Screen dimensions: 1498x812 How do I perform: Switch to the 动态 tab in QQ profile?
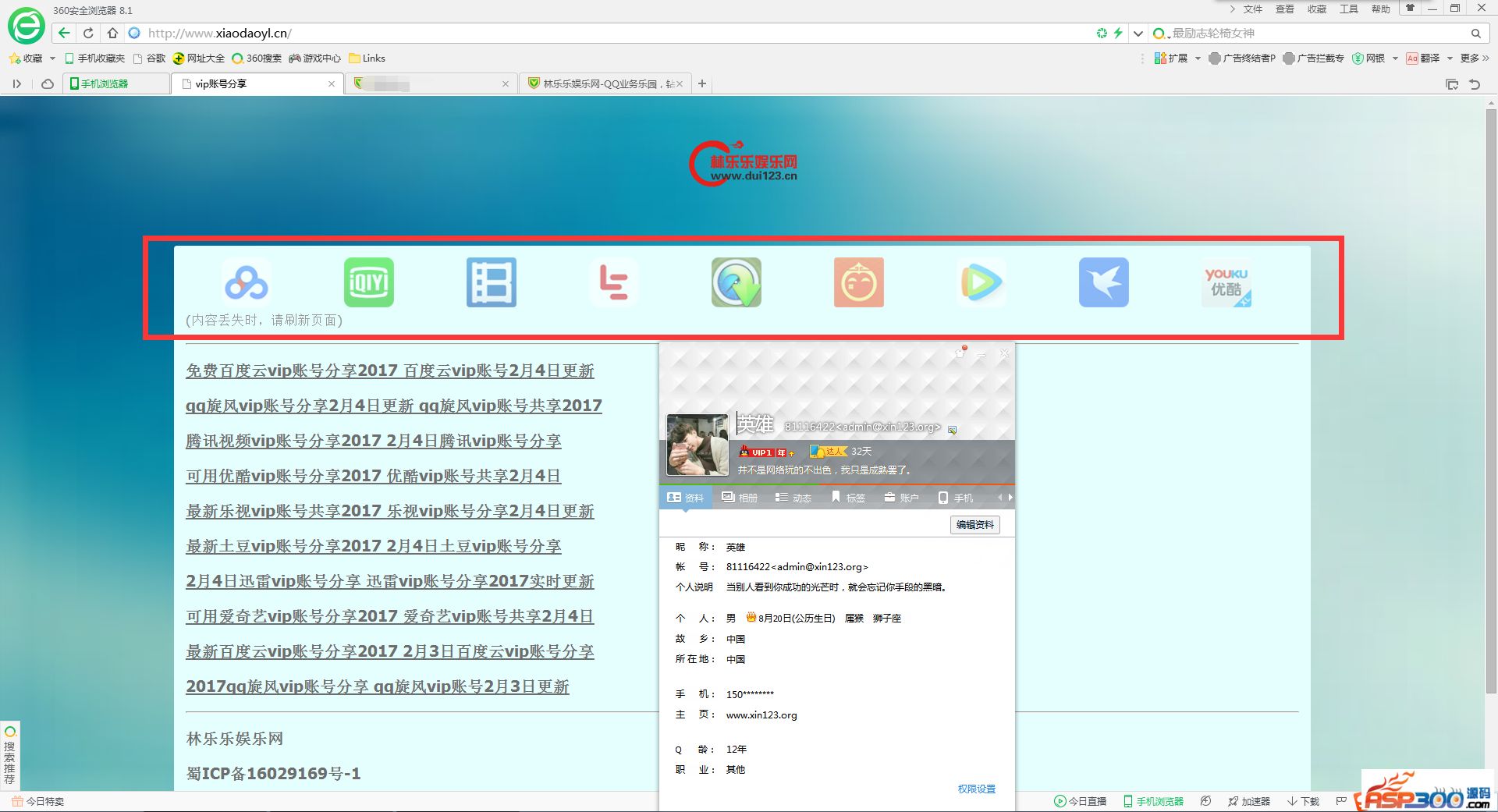pyautogui.click(x=793, y=498)
